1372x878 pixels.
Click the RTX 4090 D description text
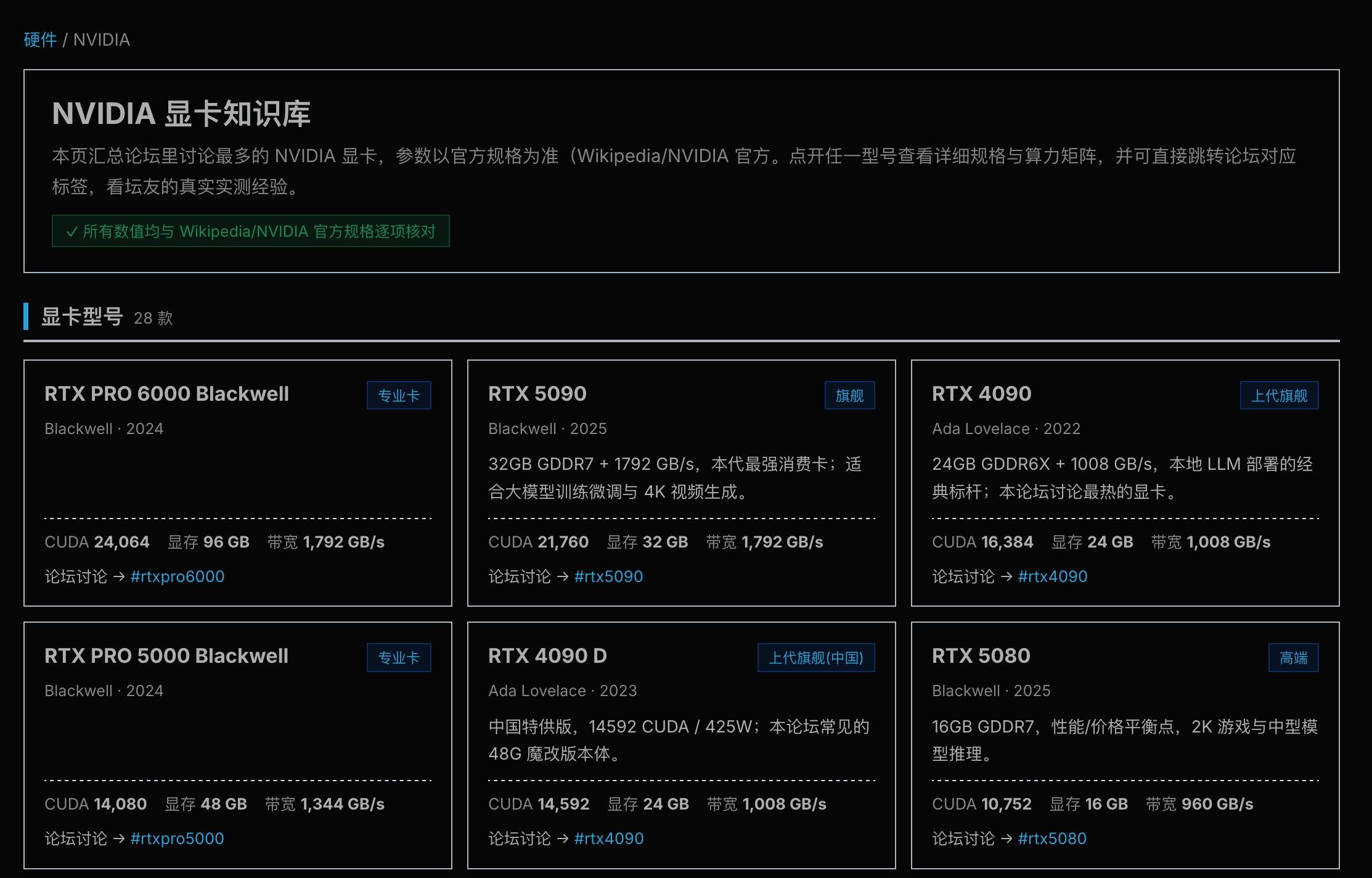[x=679, y=740]
